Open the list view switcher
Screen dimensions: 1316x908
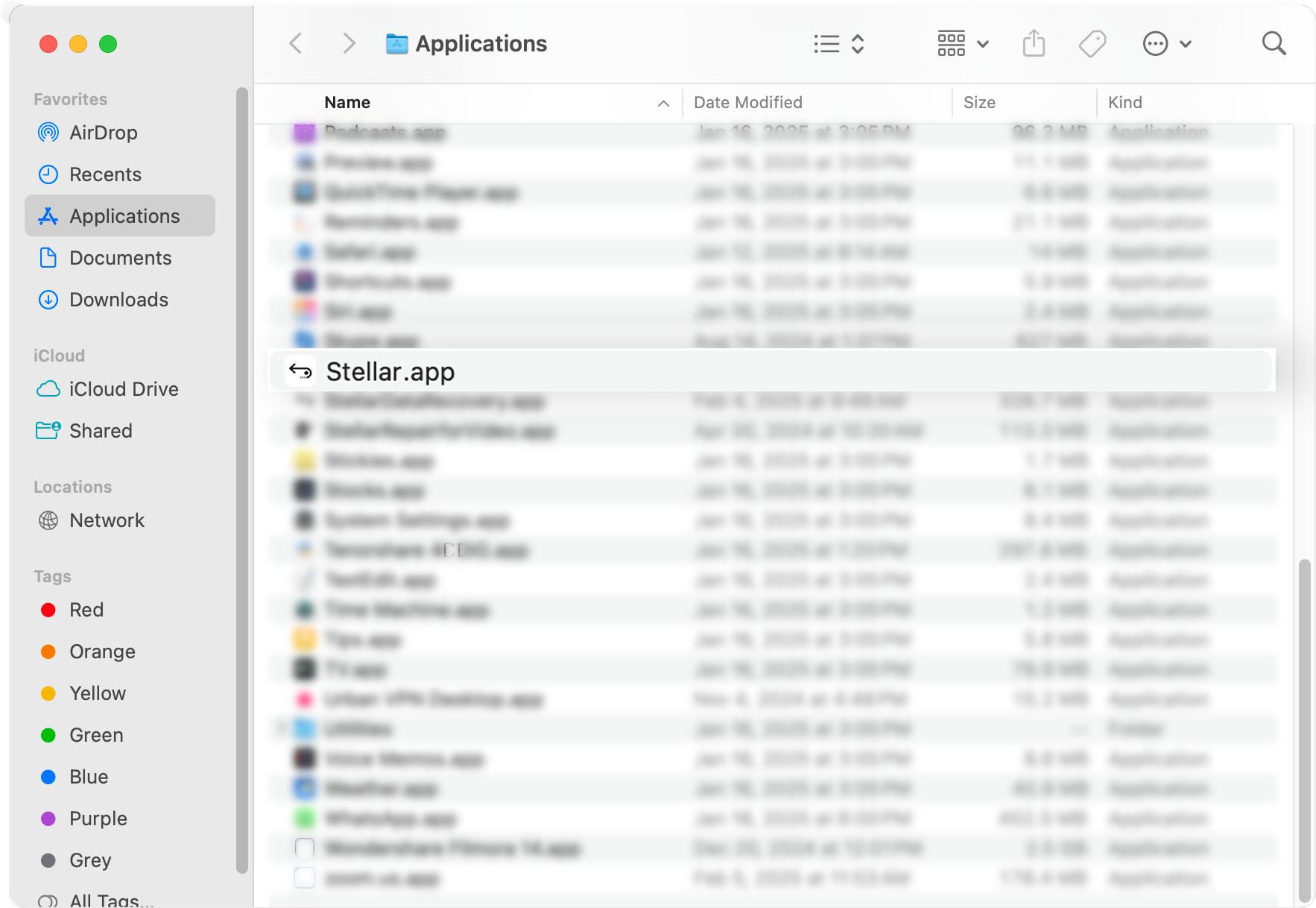839,44
